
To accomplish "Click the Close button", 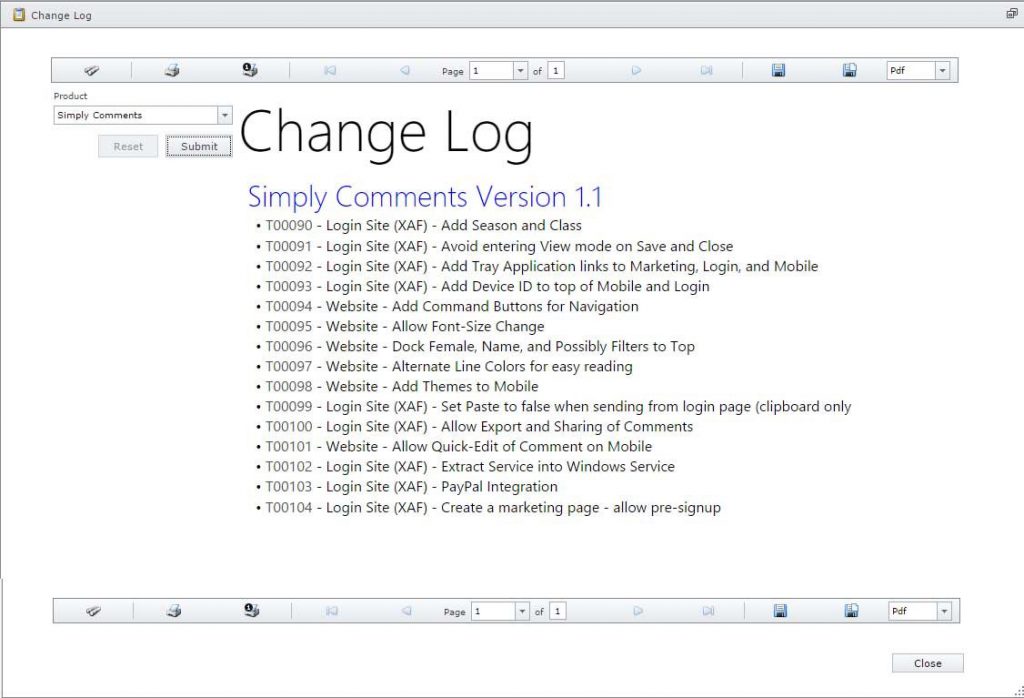I will point(927,663).
